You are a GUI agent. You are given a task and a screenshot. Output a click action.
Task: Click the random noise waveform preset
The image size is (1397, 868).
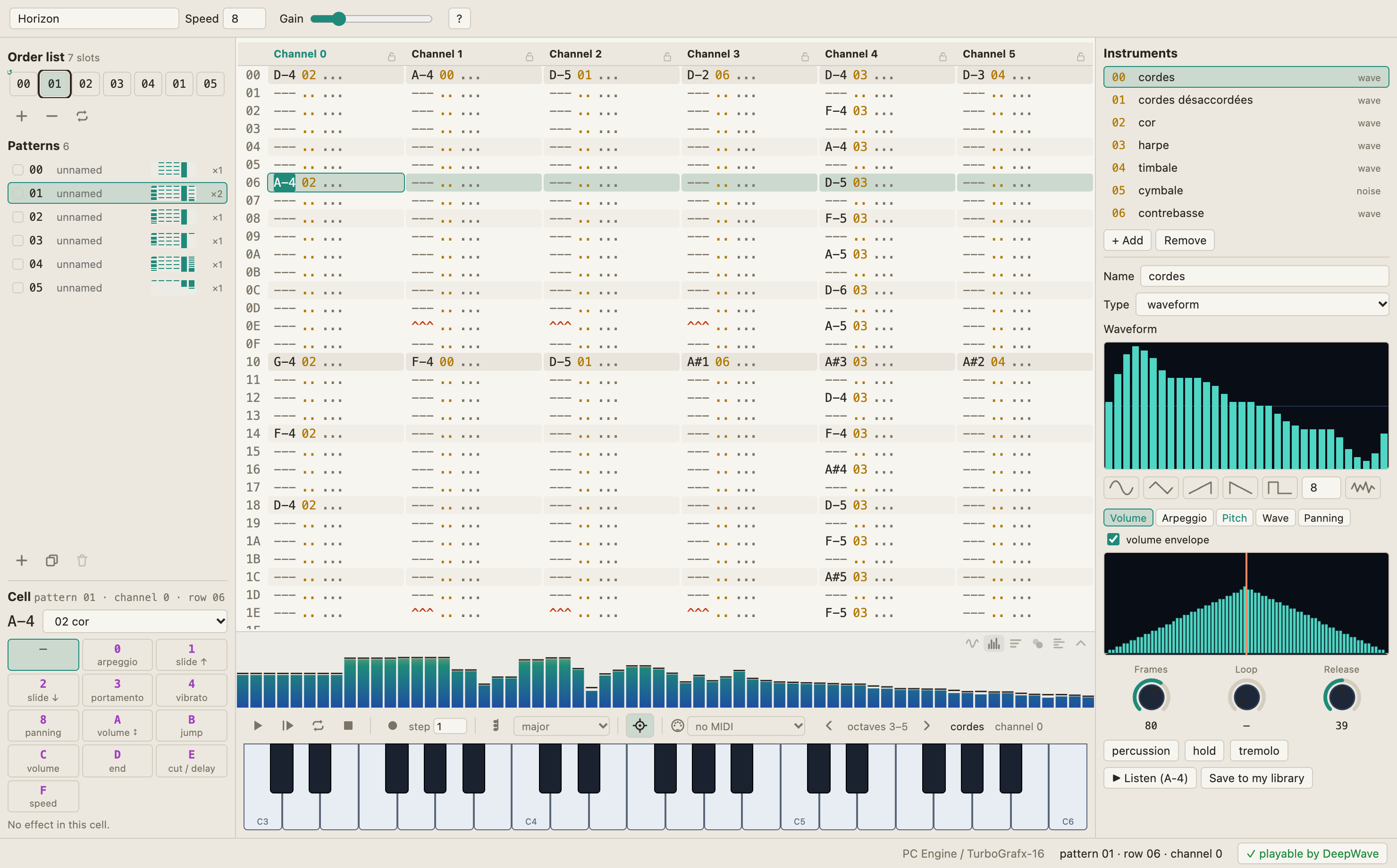(1362, 488)
